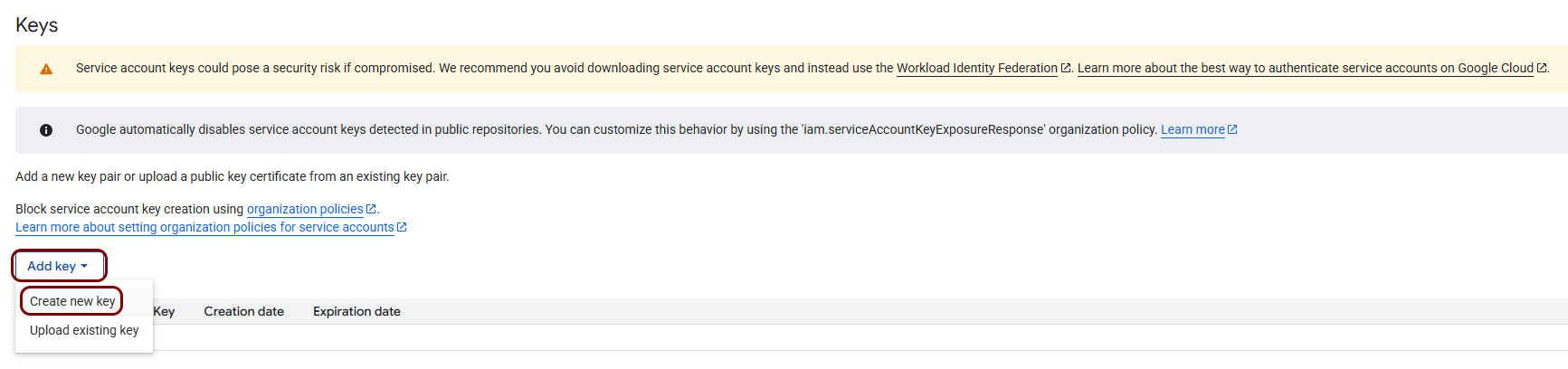The width and height of the screenshot is (1568, 369).
Task: Open the Add key dropdown button
Action: coord(59,266)
